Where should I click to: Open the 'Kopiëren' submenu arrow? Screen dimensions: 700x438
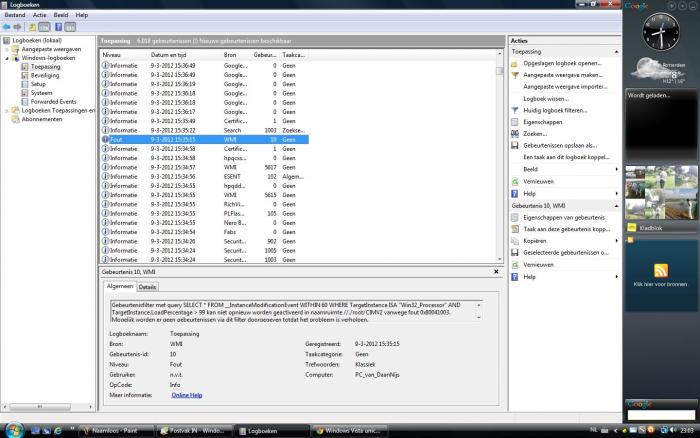point(616,241)
